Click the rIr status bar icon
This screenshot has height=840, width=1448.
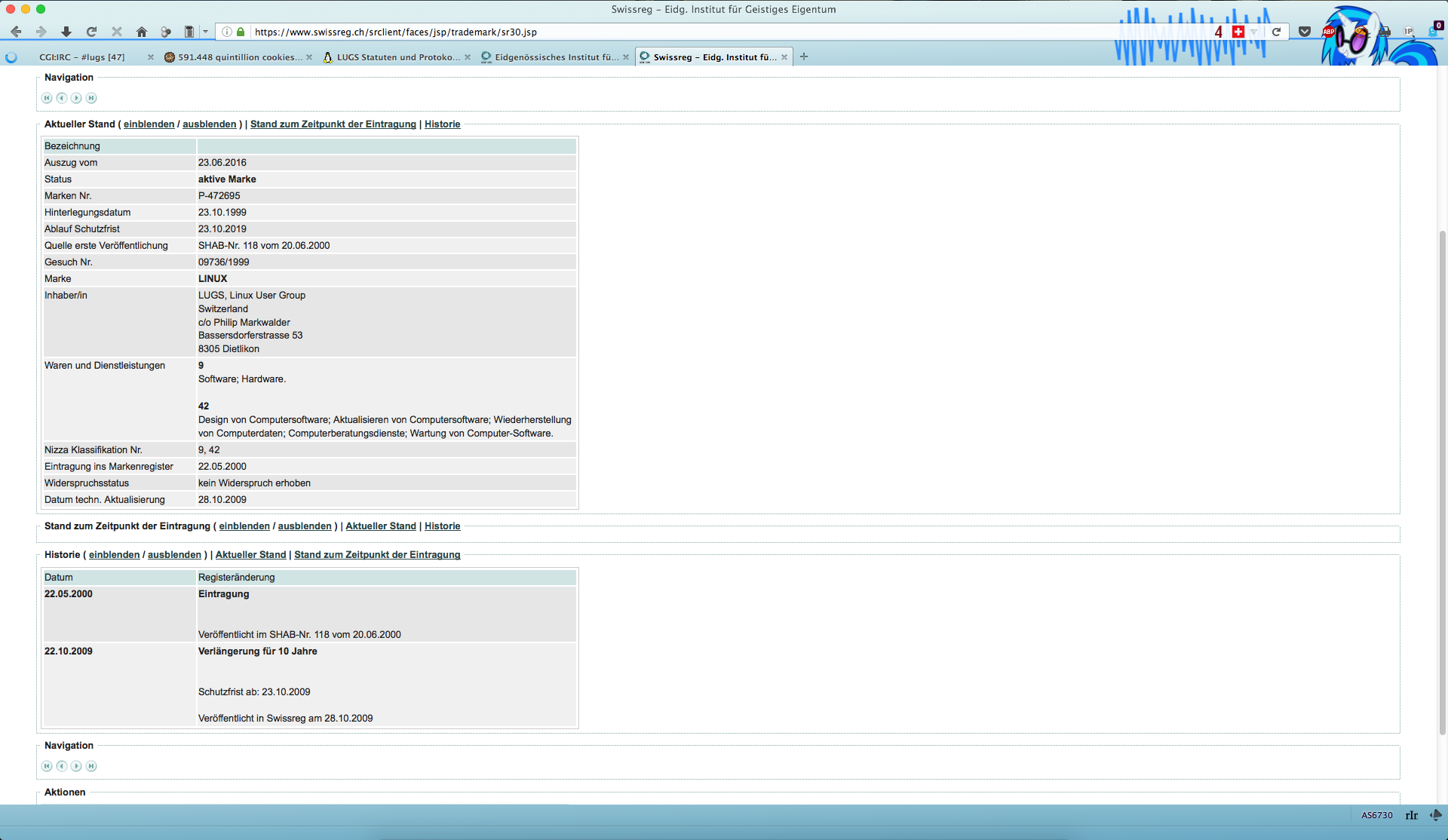(1412, 815)
